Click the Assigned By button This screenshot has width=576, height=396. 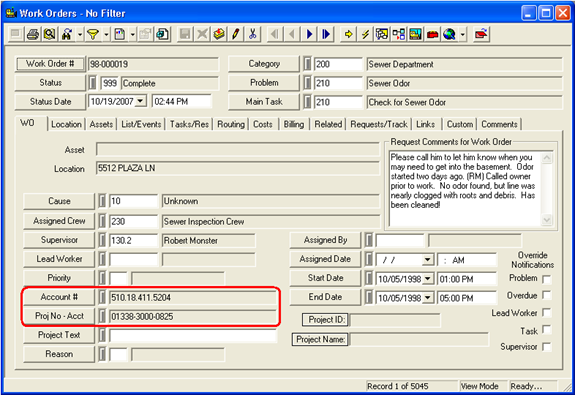pyautogui.click(x=325, y=240)
